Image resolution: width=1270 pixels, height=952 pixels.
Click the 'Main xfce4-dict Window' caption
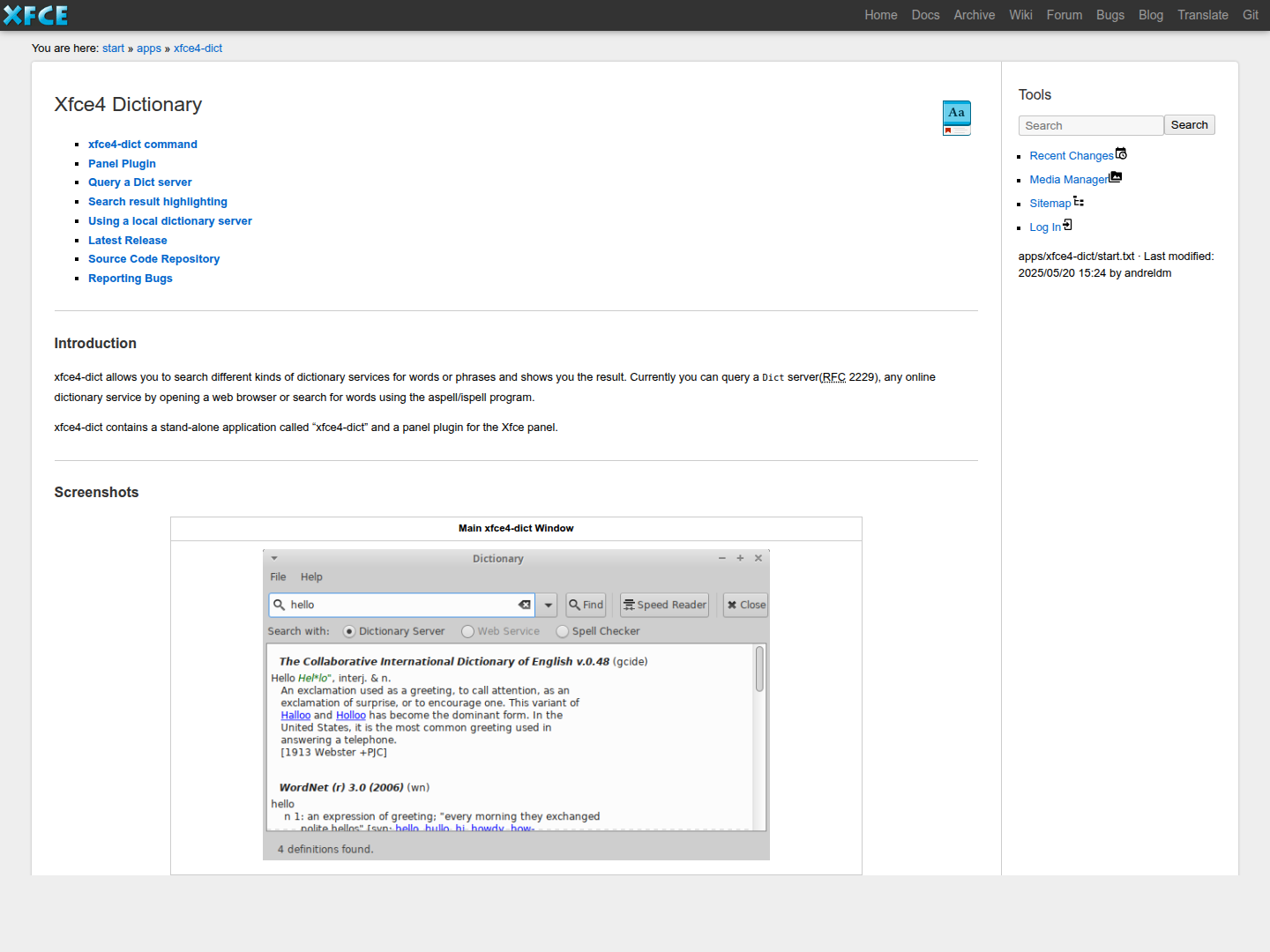[516, 529]
